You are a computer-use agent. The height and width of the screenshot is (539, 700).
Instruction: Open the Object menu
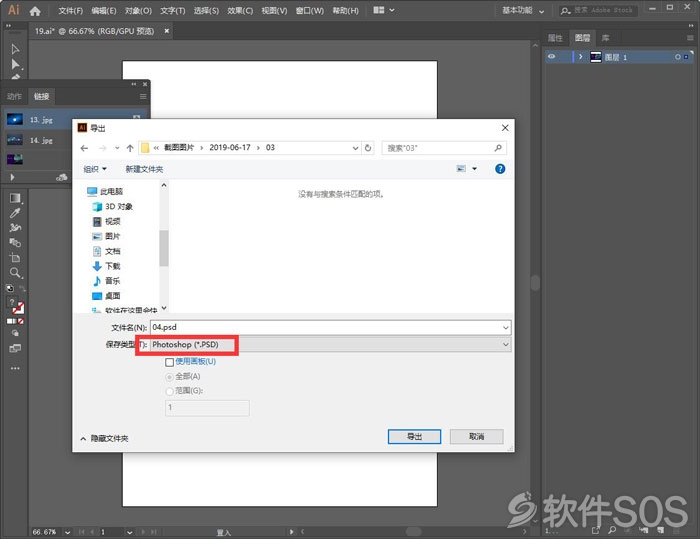[x=138, y=10]
